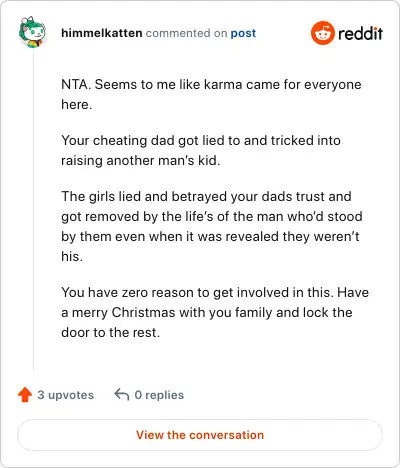Click the paragraph starting 'The girls lied'
The width and height of the screenshot is (400, 468).
click(x=212, y=226)
